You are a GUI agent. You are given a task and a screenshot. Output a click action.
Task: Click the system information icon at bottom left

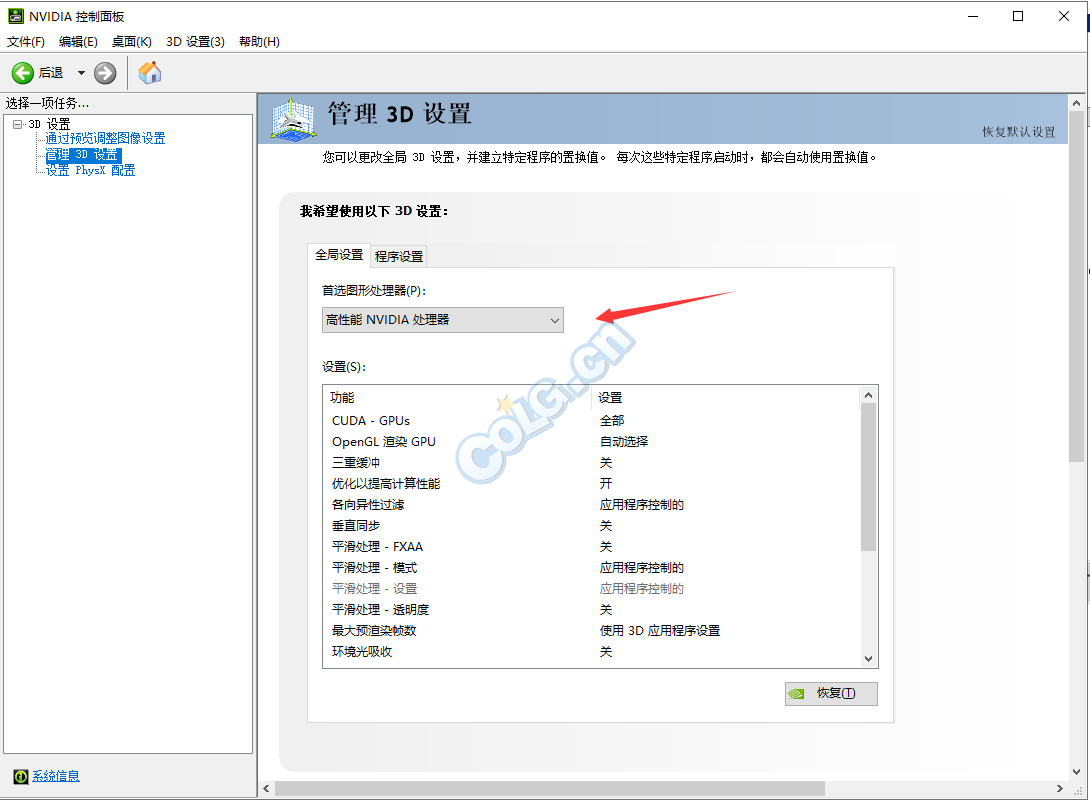[20, 776]
